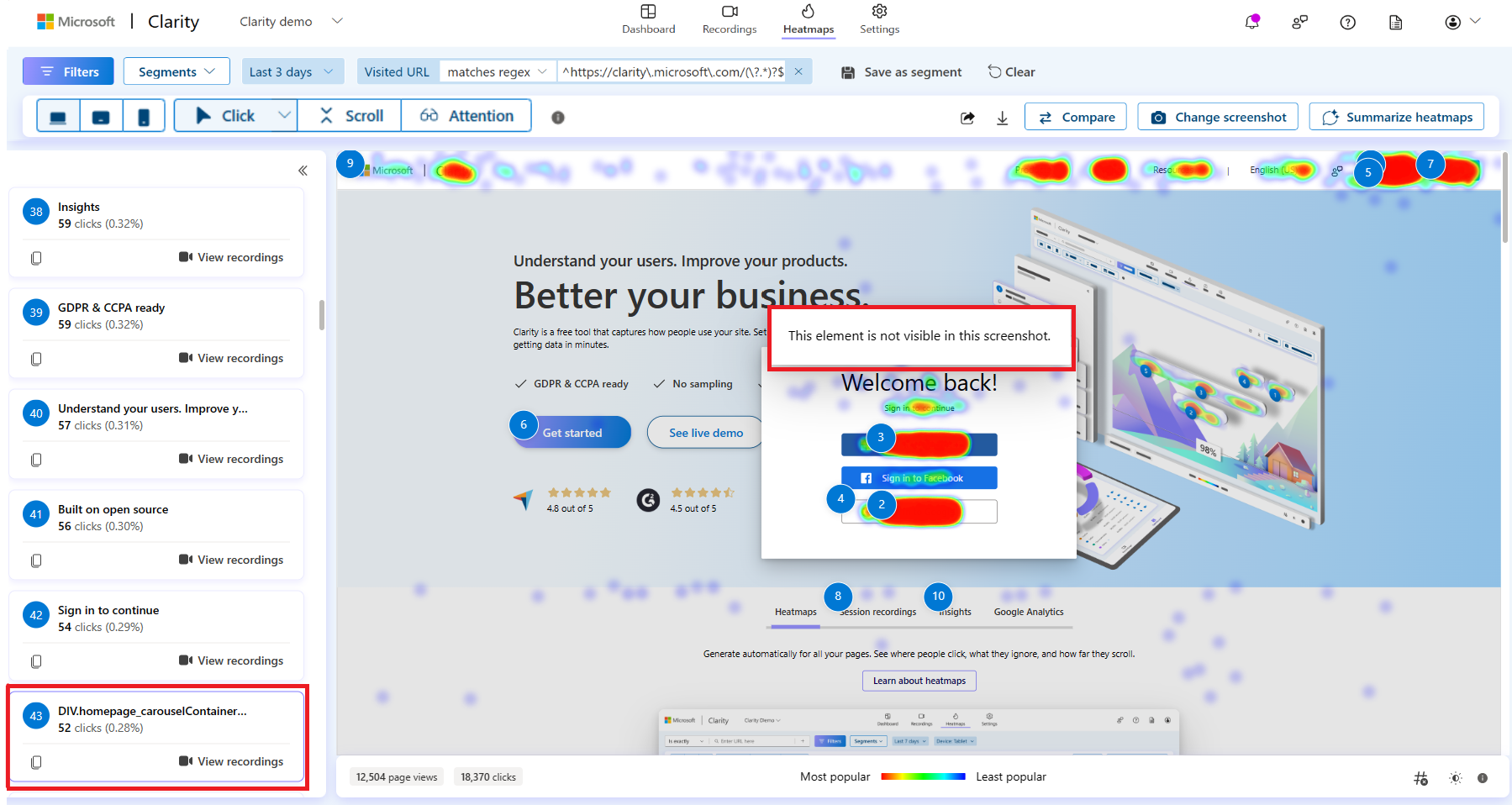Toggle screenshot brightness with the sun icon
Viewport: 1512px width, 805px height.
coord(1455,777)
